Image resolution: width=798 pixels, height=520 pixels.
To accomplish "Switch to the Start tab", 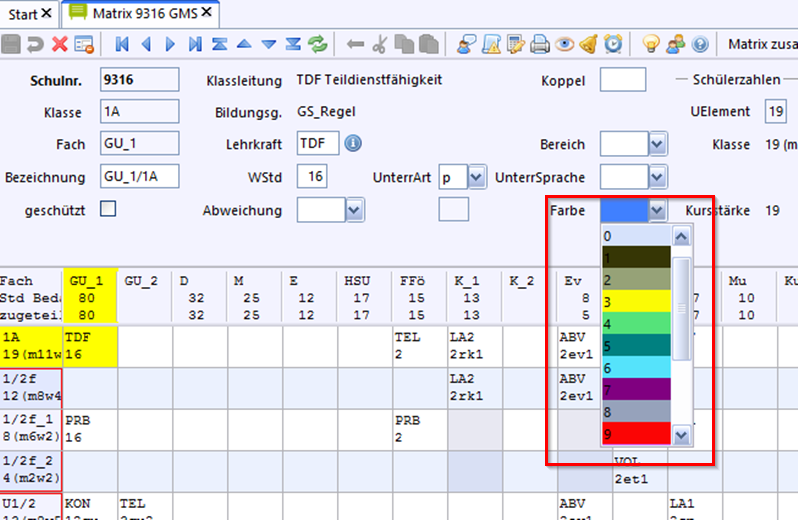I will point(22,14).
